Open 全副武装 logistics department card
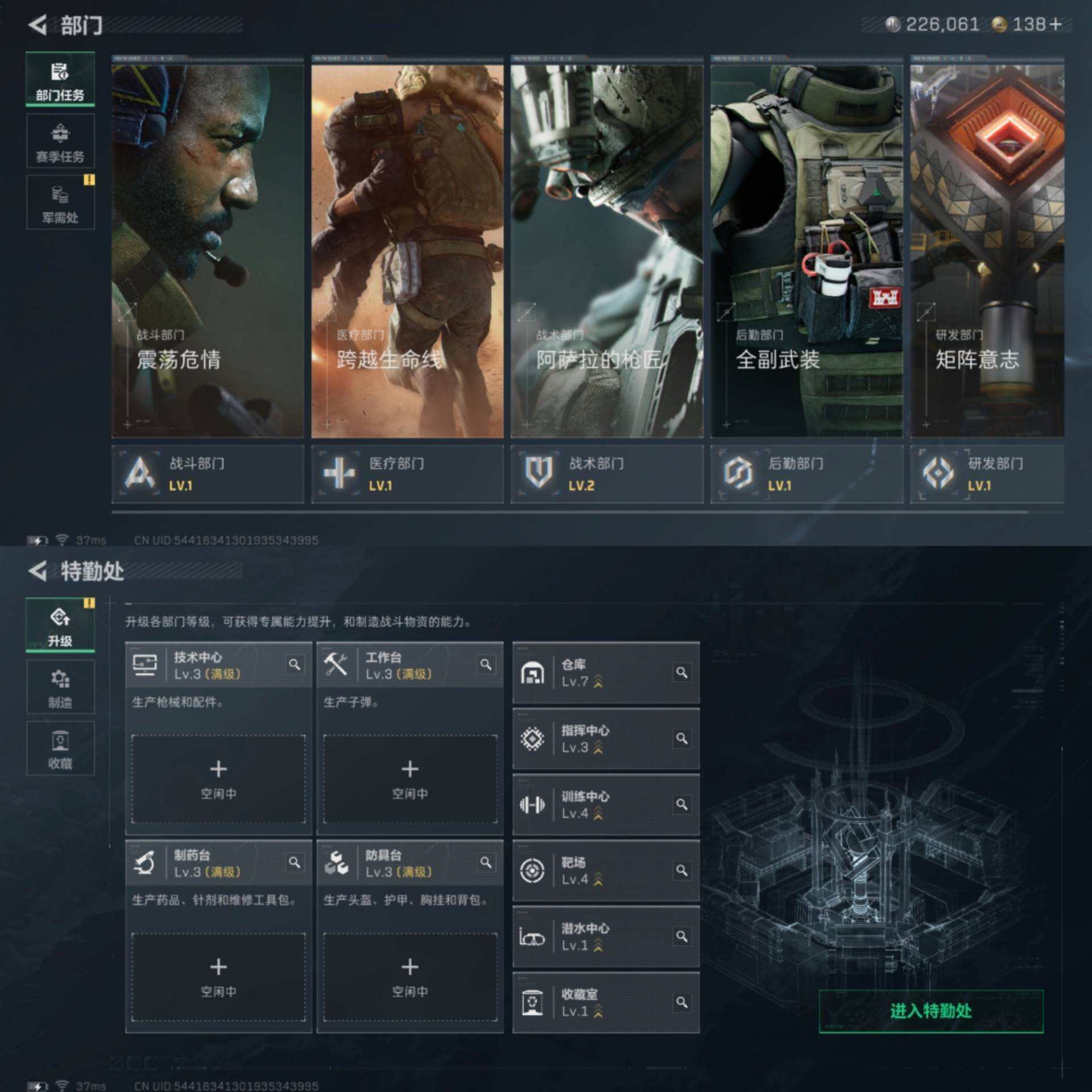This screenshot has width=1092, height=1092. tap(806, 250)
